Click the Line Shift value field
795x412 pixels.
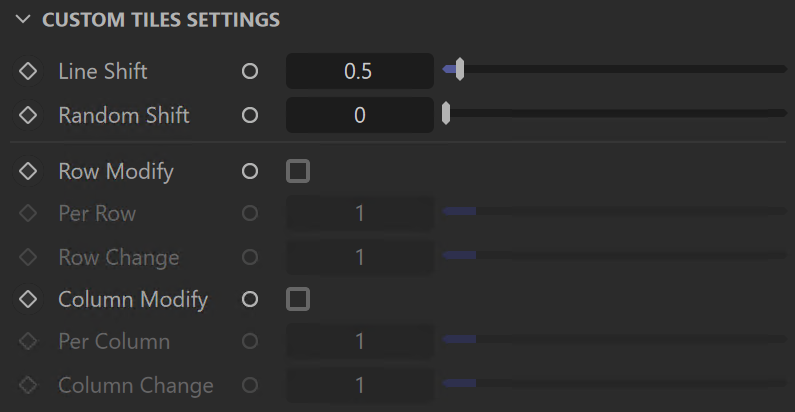coord(359,71)
